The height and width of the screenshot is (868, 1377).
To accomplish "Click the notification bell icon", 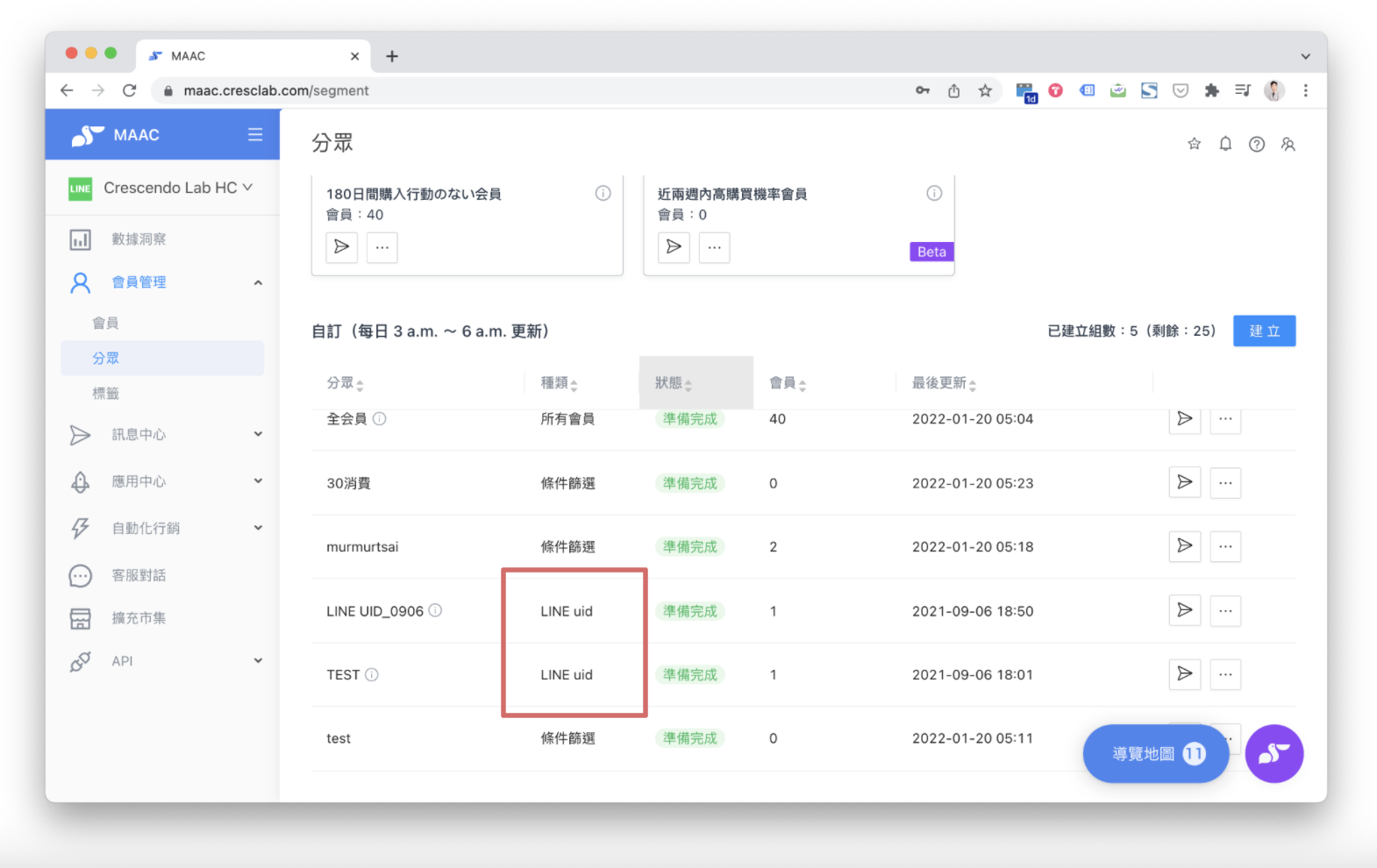I will (x=1225, y=144).
